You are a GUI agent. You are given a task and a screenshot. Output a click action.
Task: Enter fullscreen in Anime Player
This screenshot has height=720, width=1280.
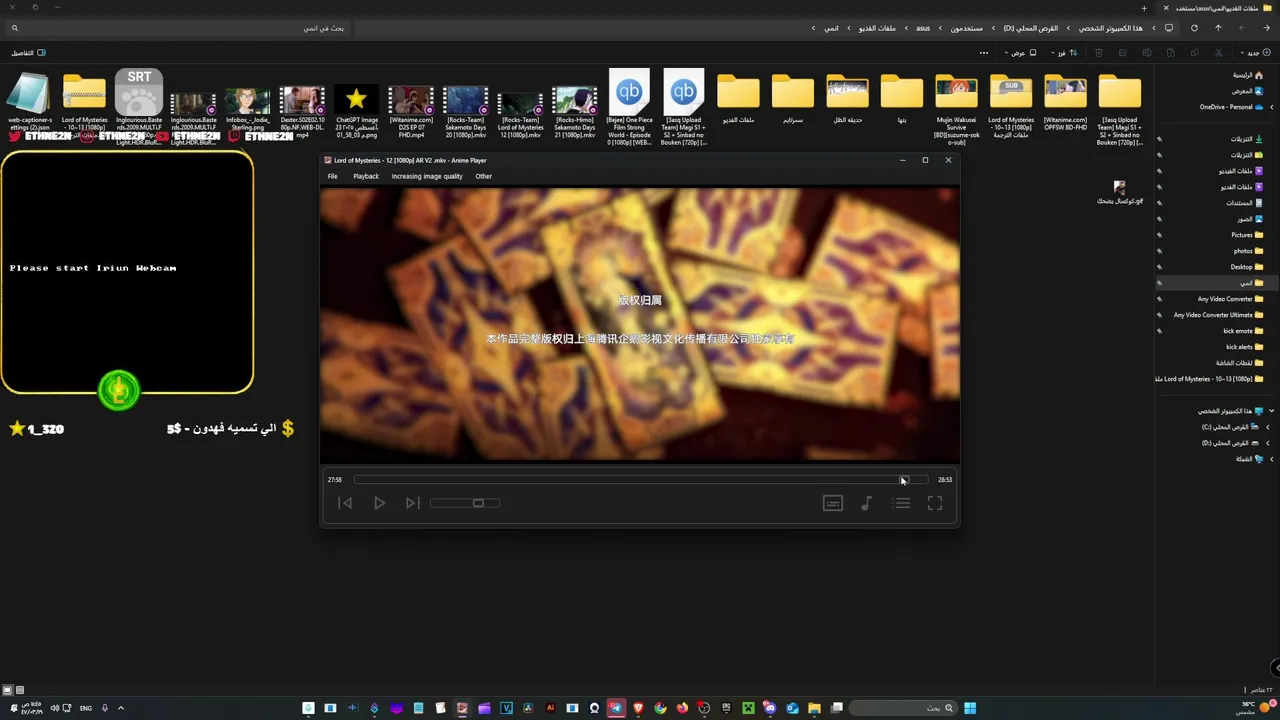tap(935, 503)
